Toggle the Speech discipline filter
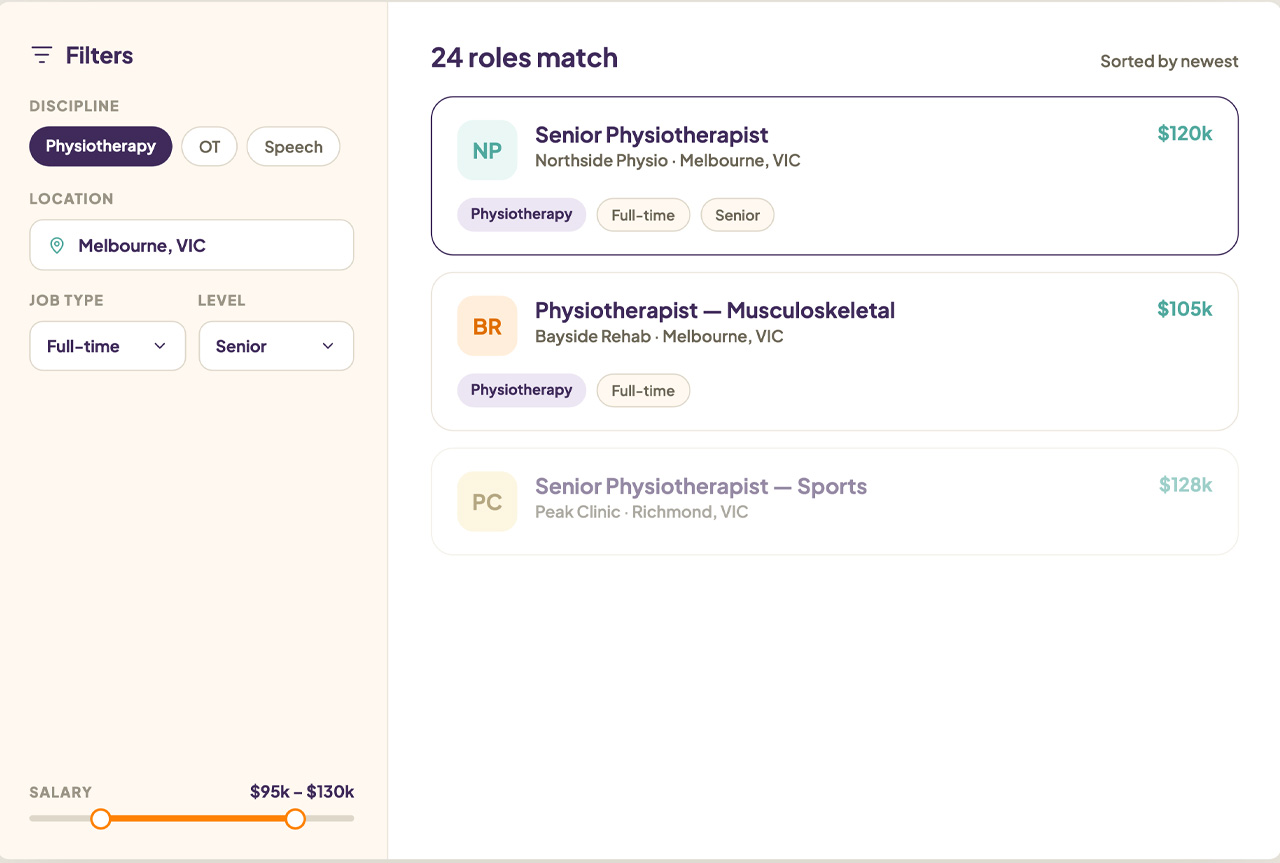The height and width of the screenshot is (863, 1280). point(293,146)
